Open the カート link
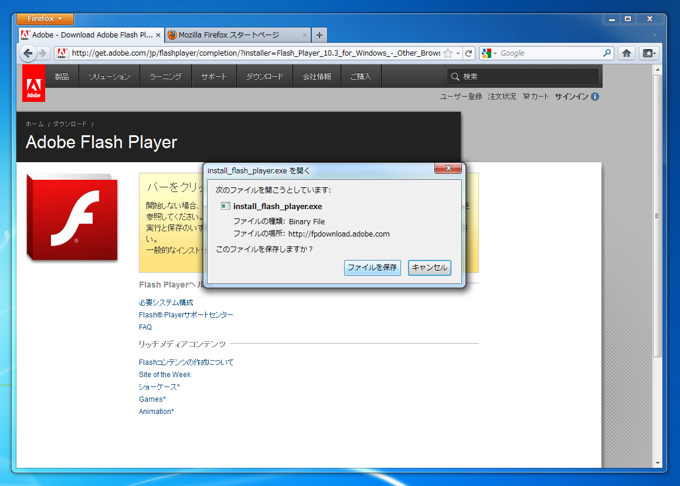 click(x=536, y=97)
